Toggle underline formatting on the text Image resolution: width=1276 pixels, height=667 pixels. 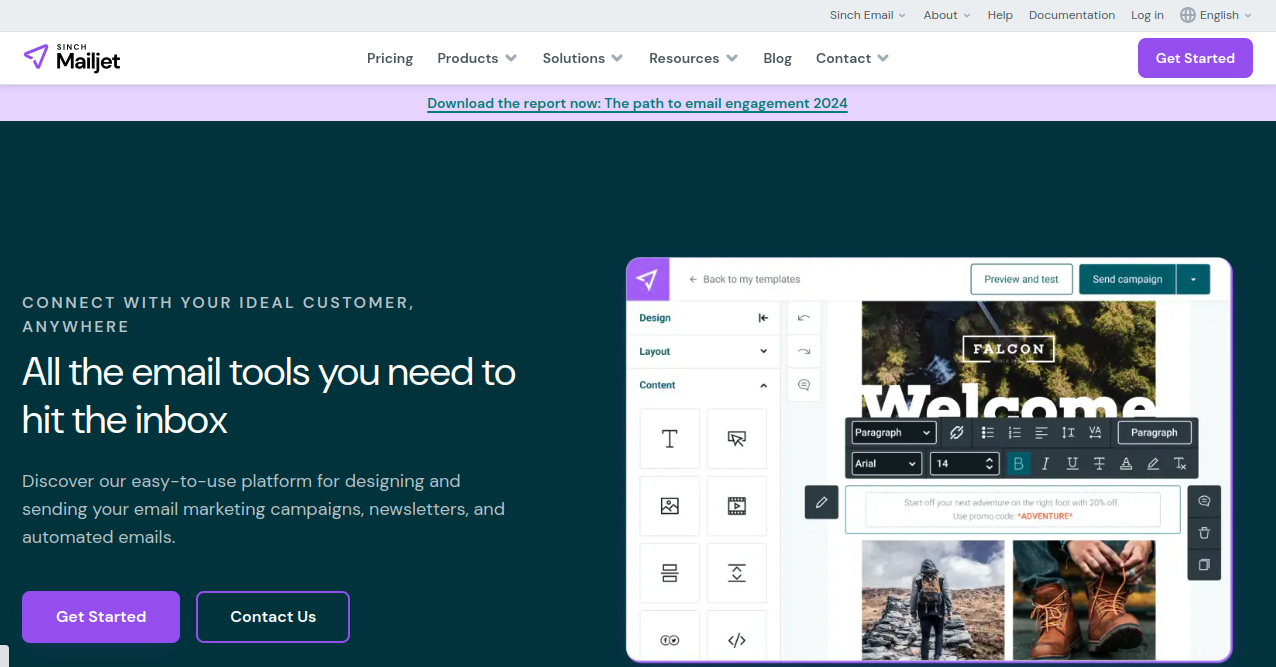pyautogui.click(x=1071, y=463)
